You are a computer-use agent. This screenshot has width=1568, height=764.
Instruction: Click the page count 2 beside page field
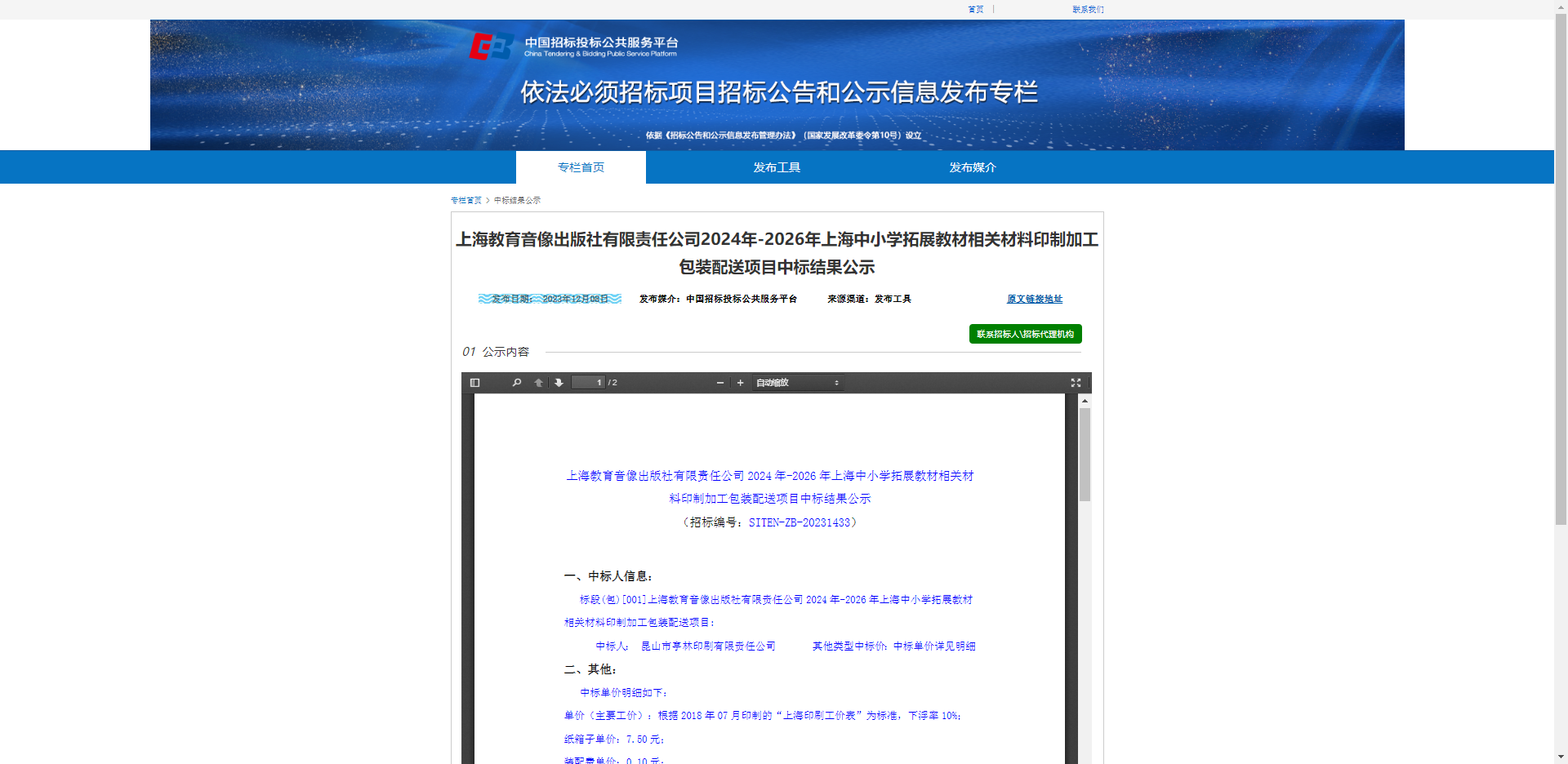[x=614, y=383]
